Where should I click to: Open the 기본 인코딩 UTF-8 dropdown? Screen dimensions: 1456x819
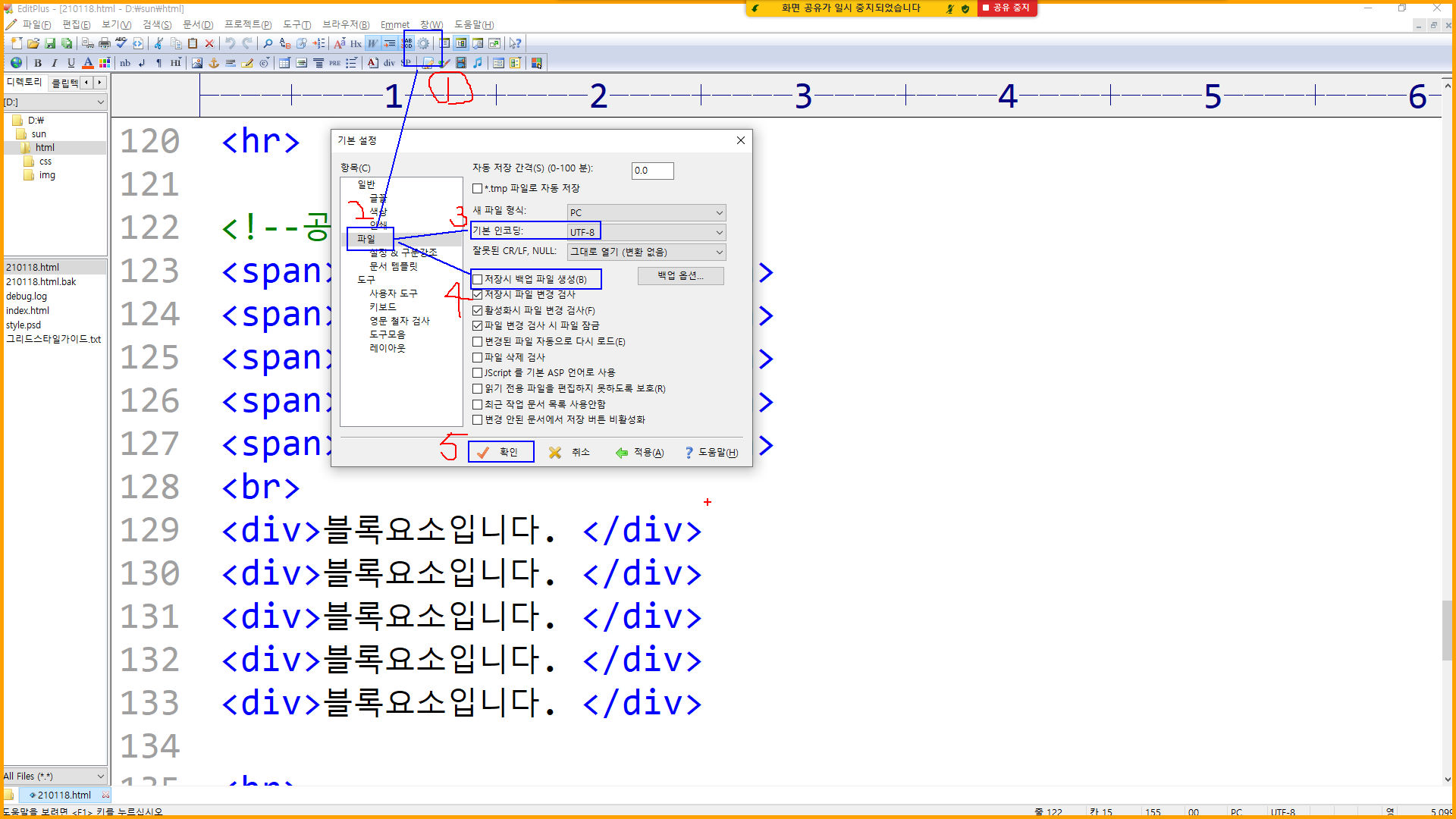click(646, 232)
